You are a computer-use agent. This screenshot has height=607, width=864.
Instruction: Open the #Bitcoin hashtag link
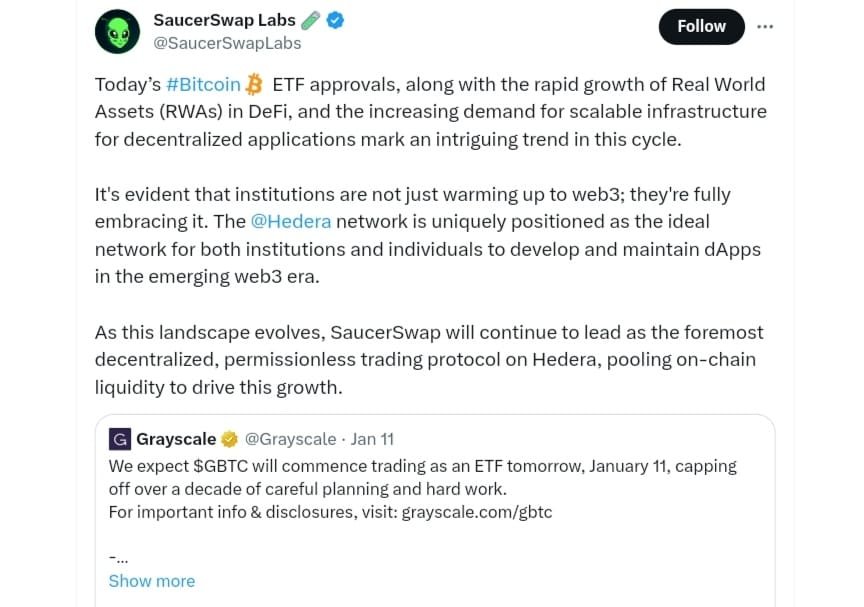click(203, 84)
